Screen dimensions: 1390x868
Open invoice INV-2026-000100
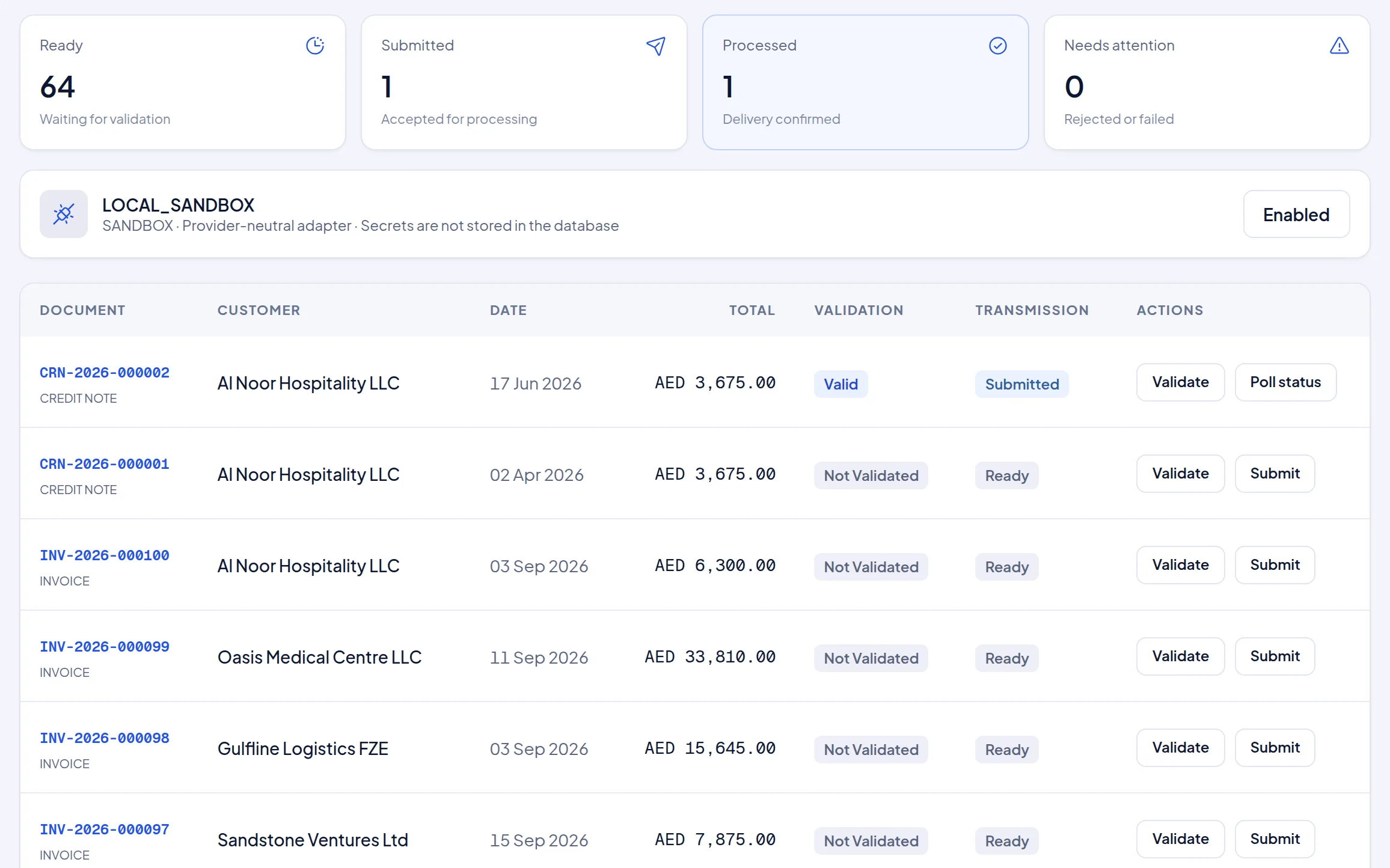tap(105, 555)
